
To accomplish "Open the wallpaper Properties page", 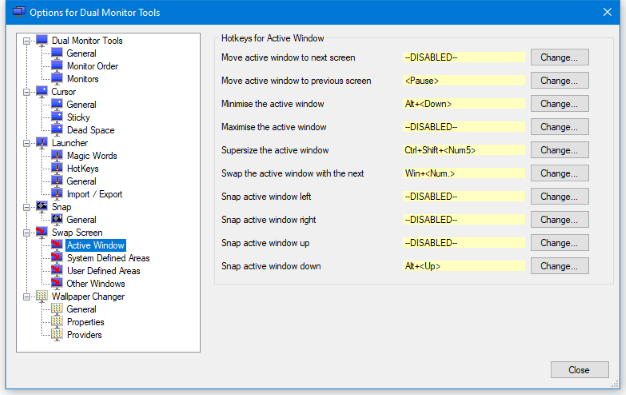I will click(85, 322).
